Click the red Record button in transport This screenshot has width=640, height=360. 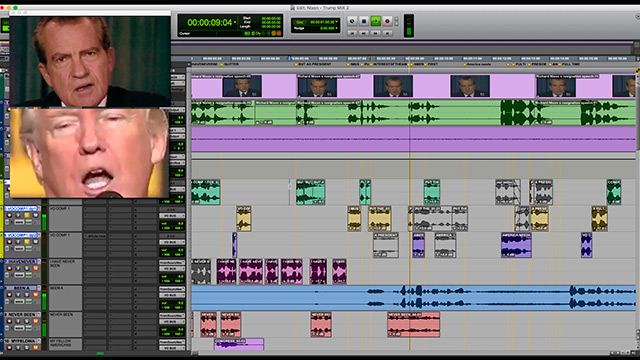387,21
